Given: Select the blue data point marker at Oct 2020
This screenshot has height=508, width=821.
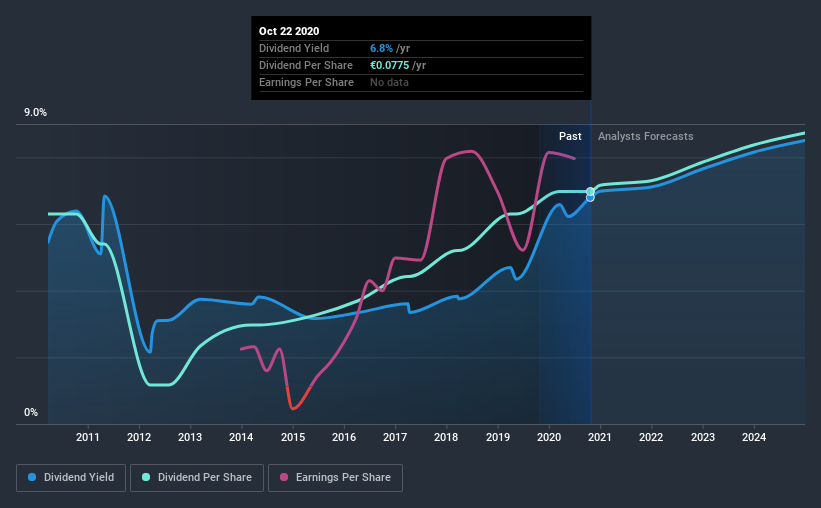Looking at the screenshot, I should click(x=590, y=198).
